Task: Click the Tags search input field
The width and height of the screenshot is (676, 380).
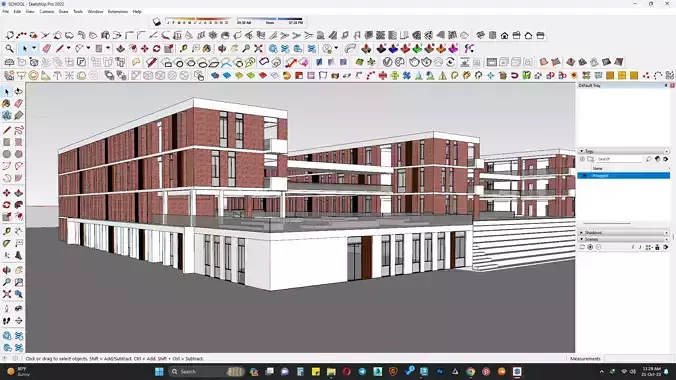Action: pyautogui.click(x=620, y=159)
